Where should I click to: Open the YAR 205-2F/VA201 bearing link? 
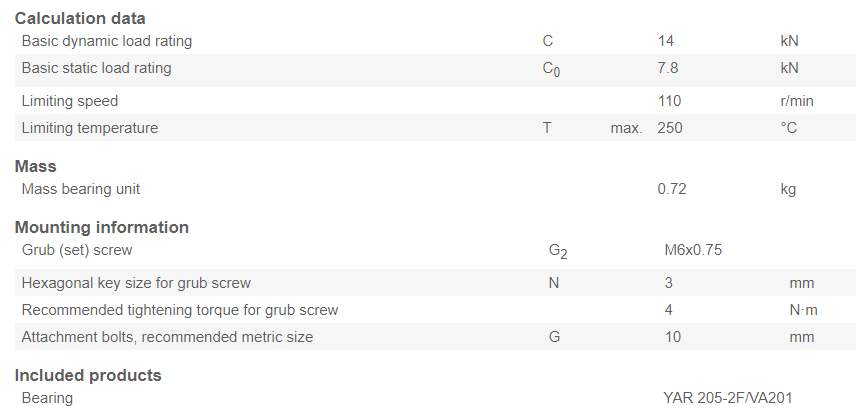(x=728, y=398)
